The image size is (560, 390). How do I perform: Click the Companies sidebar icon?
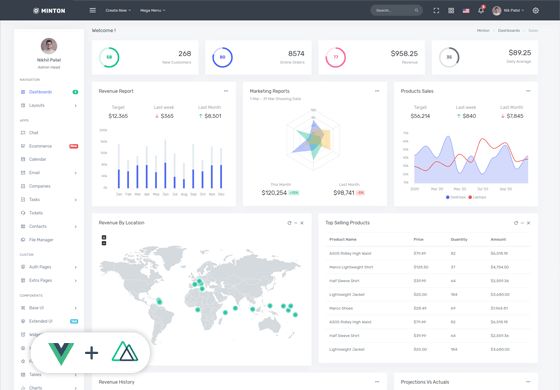pyautogui.click(x=23, y=186)
